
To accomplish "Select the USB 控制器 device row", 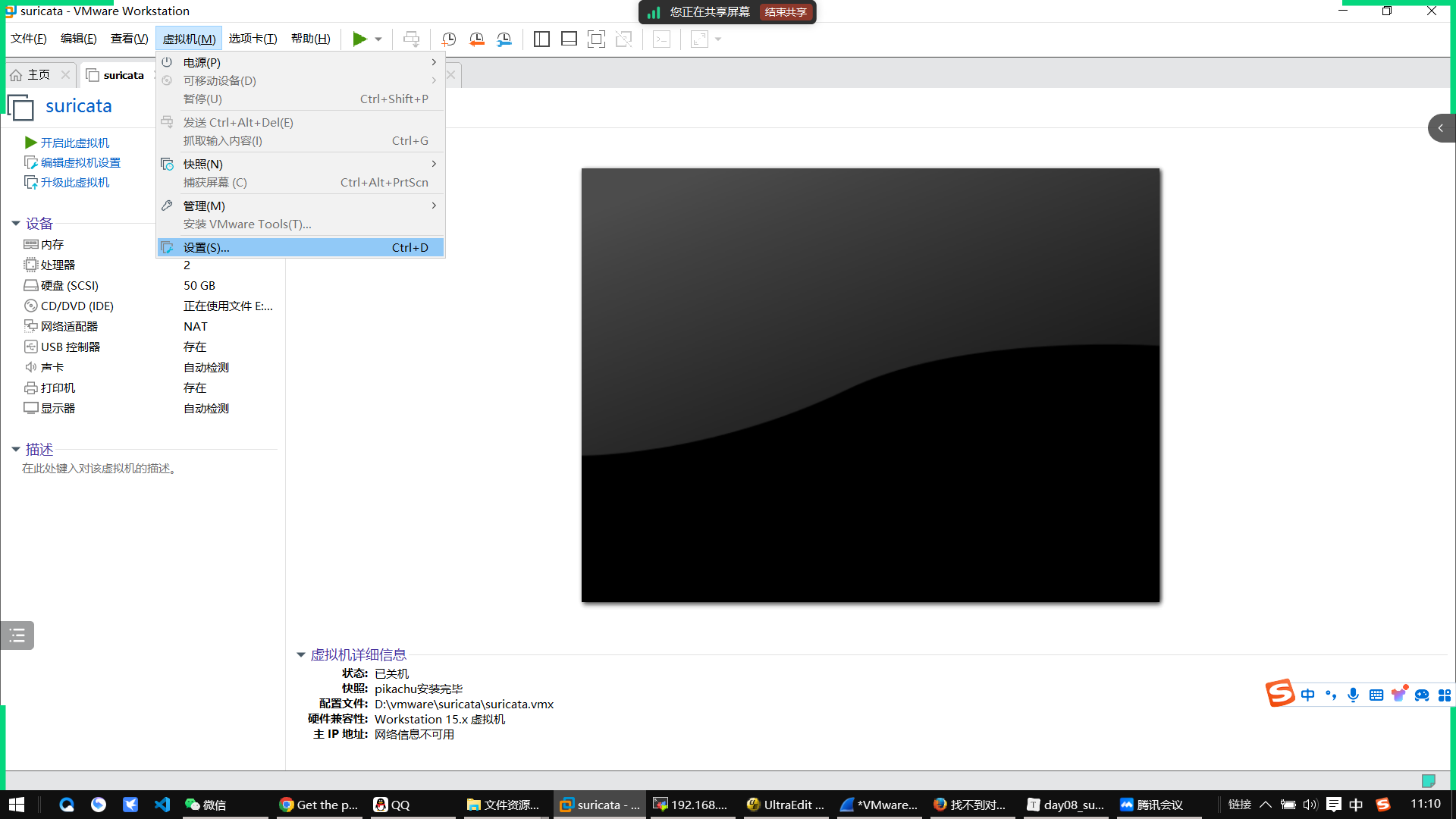I will (x=148, y=347).
